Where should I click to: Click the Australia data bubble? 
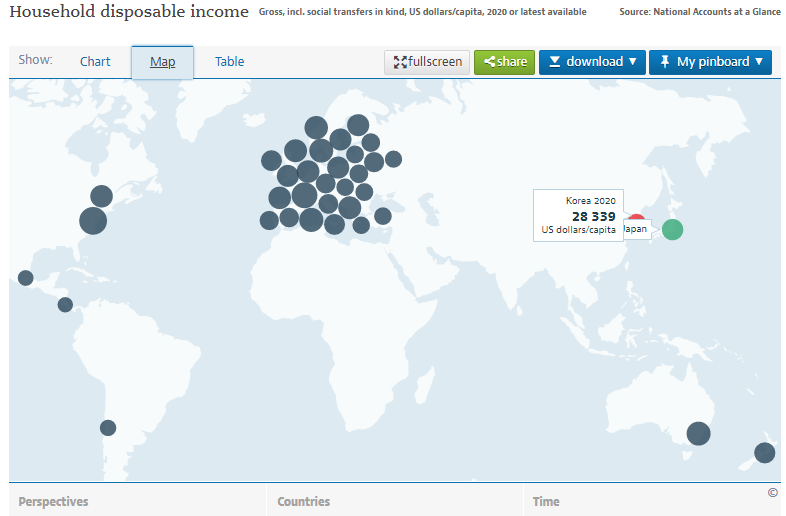pos(698,433)
